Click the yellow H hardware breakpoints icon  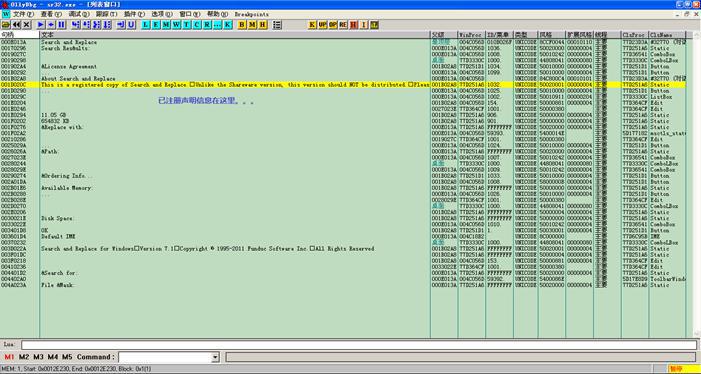click(x=263, y=25)
